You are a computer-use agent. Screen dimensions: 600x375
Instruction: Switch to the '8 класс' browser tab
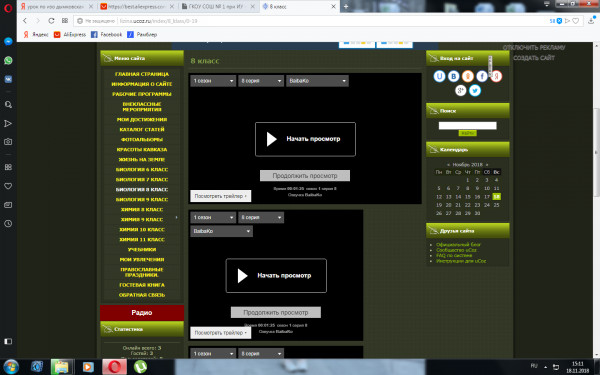tap(298, 7)
